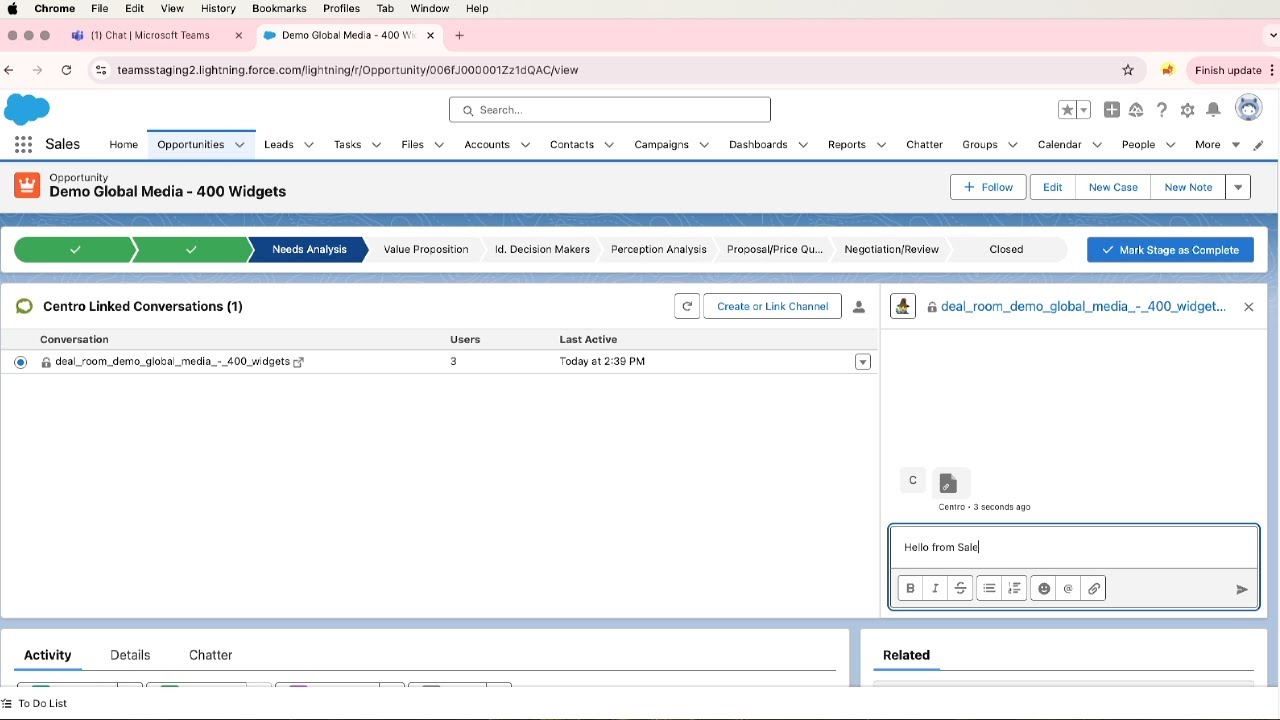Viewport: 1280px width, 720px height.
Task: Open the Global Actions plus icon
Action: click(1111, 110)
